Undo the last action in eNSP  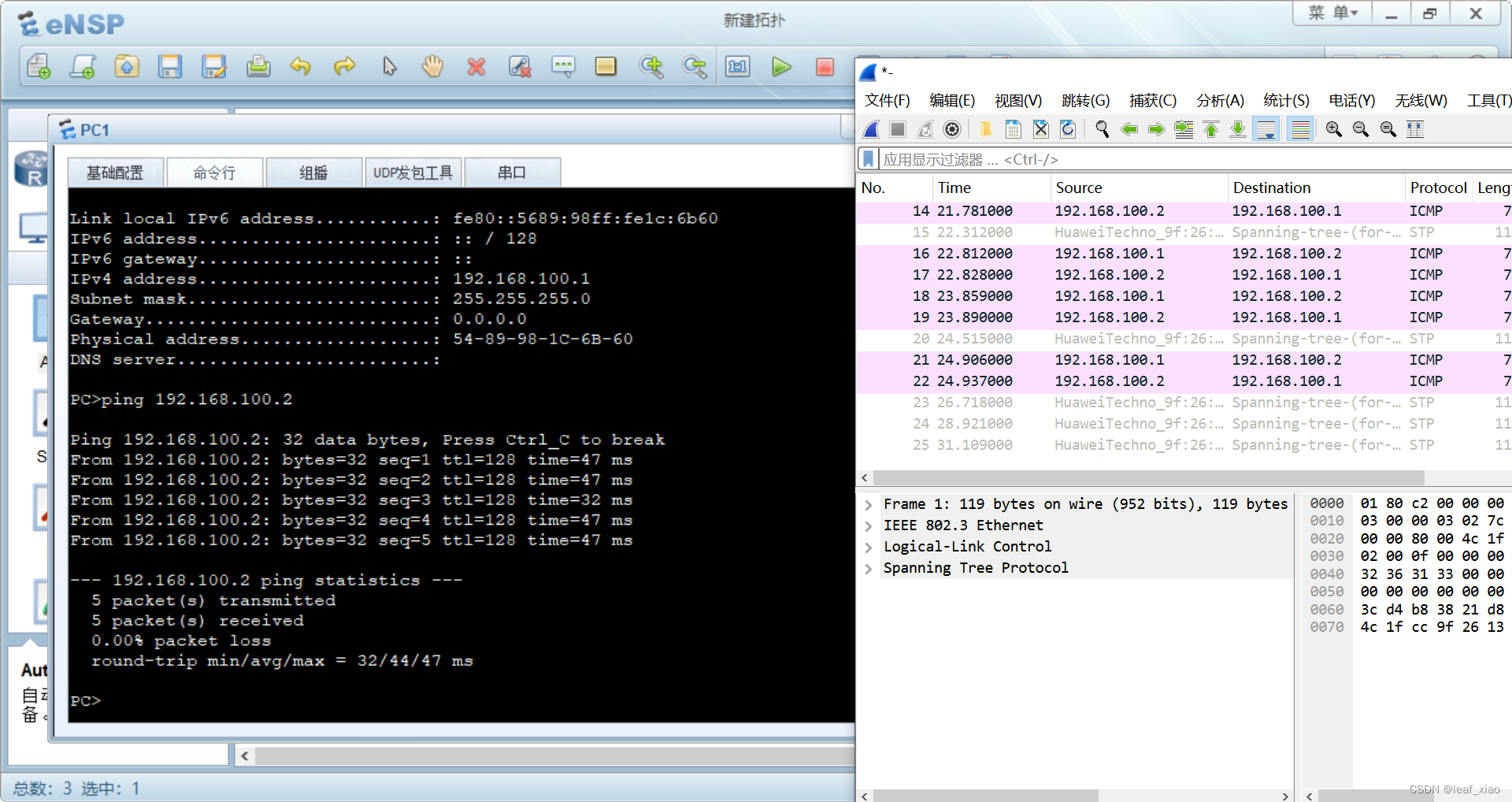(x=301, y=67)
